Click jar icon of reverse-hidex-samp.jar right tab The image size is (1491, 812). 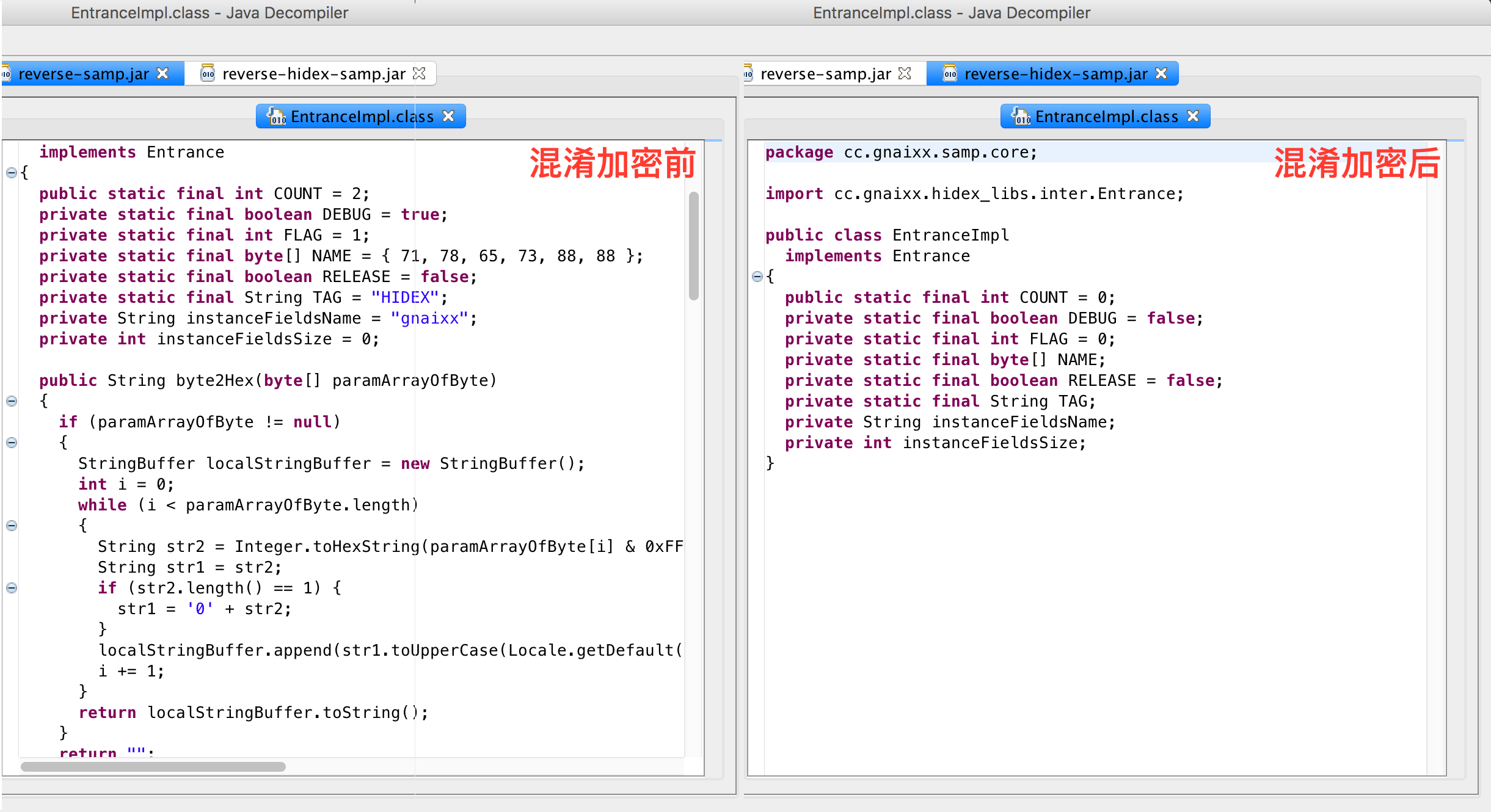[950, 73]
